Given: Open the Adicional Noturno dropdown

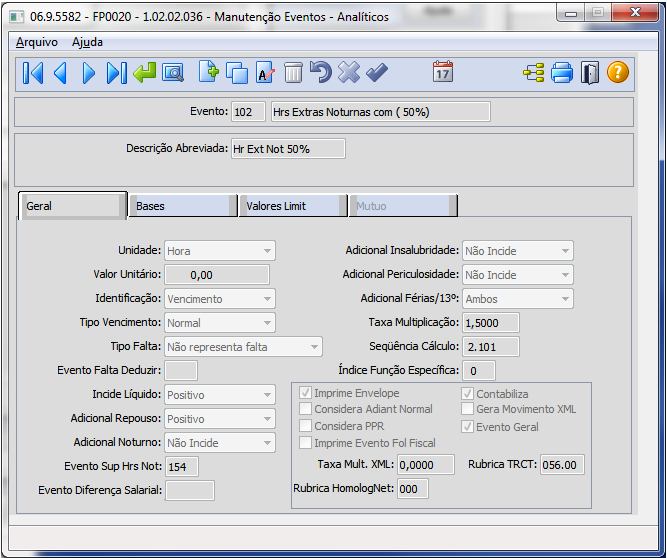Looking at the screenshot, I should click(220, 443).
